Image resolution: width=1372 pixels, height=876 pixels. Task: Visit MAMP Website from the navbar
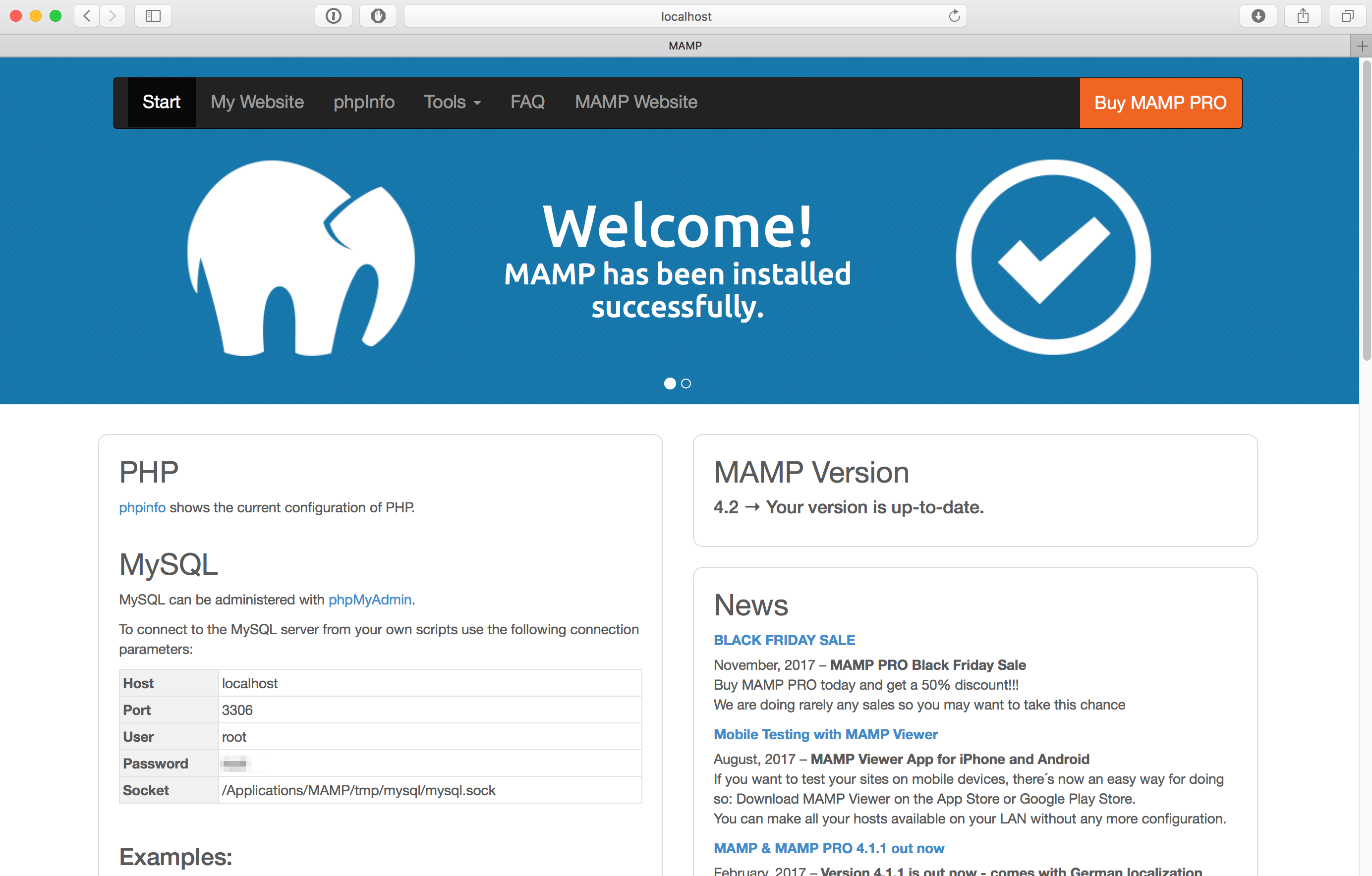pos(636,102)
